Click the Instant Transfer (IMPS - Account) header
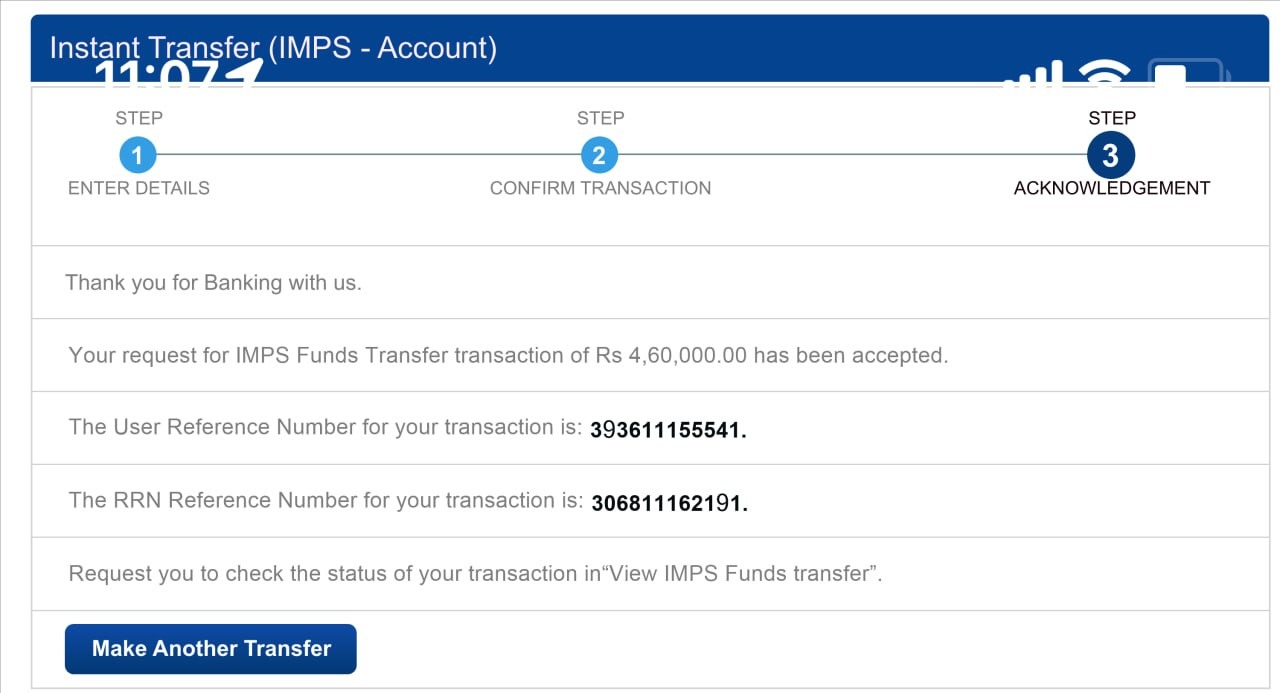The height and width of the screenshot is (693, 1280). (273, 47)
